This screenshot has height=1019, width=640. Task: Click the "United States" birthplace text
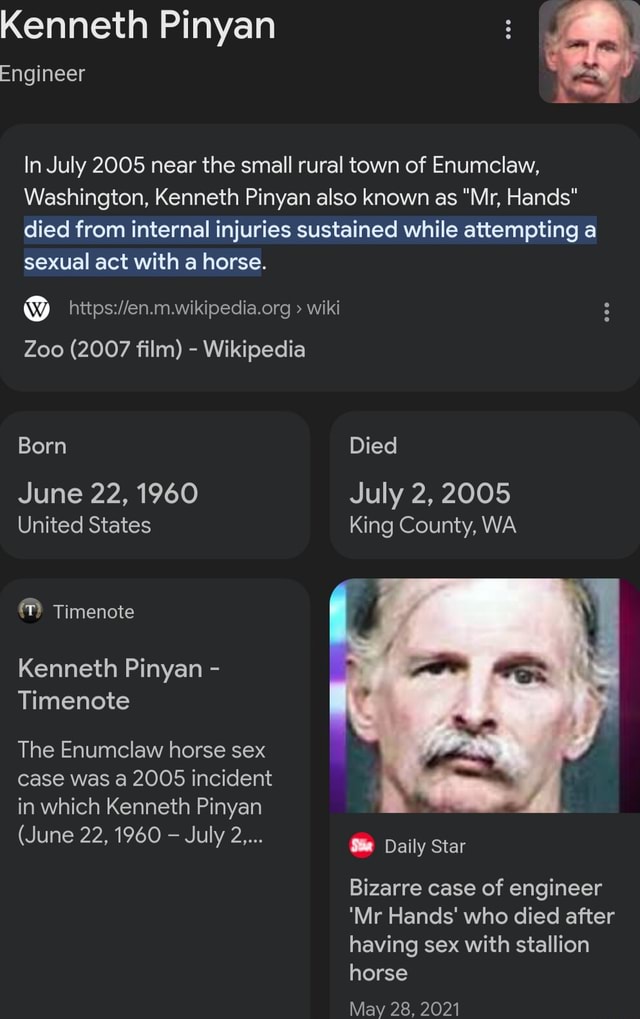pos(85,525)
